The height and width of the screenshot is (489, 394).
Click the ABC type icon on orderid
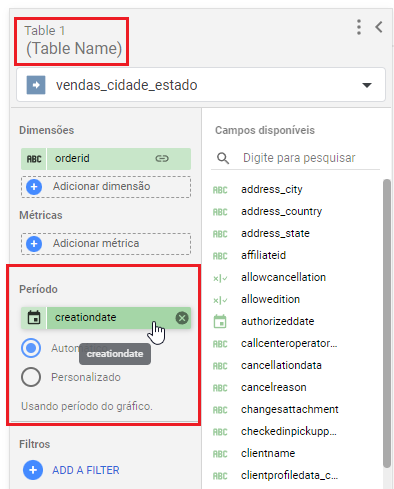click(34, 159)
